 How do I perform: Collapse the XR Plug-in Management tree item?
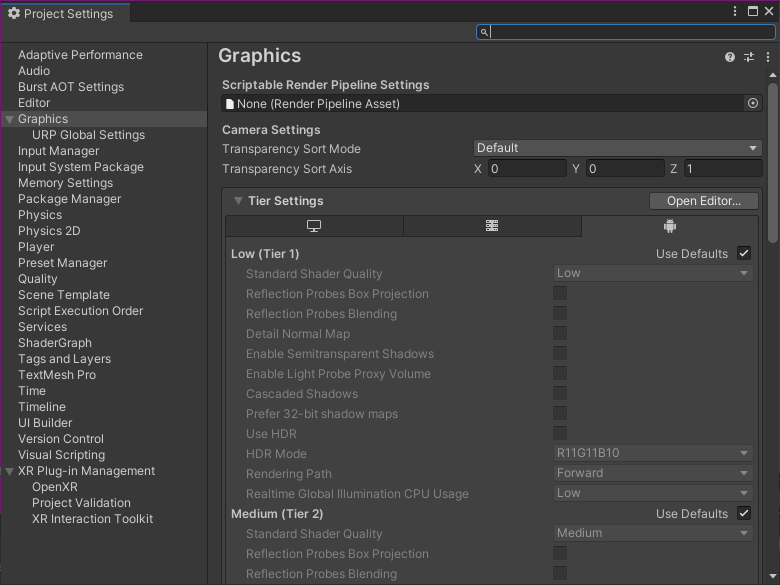[10, 471]
